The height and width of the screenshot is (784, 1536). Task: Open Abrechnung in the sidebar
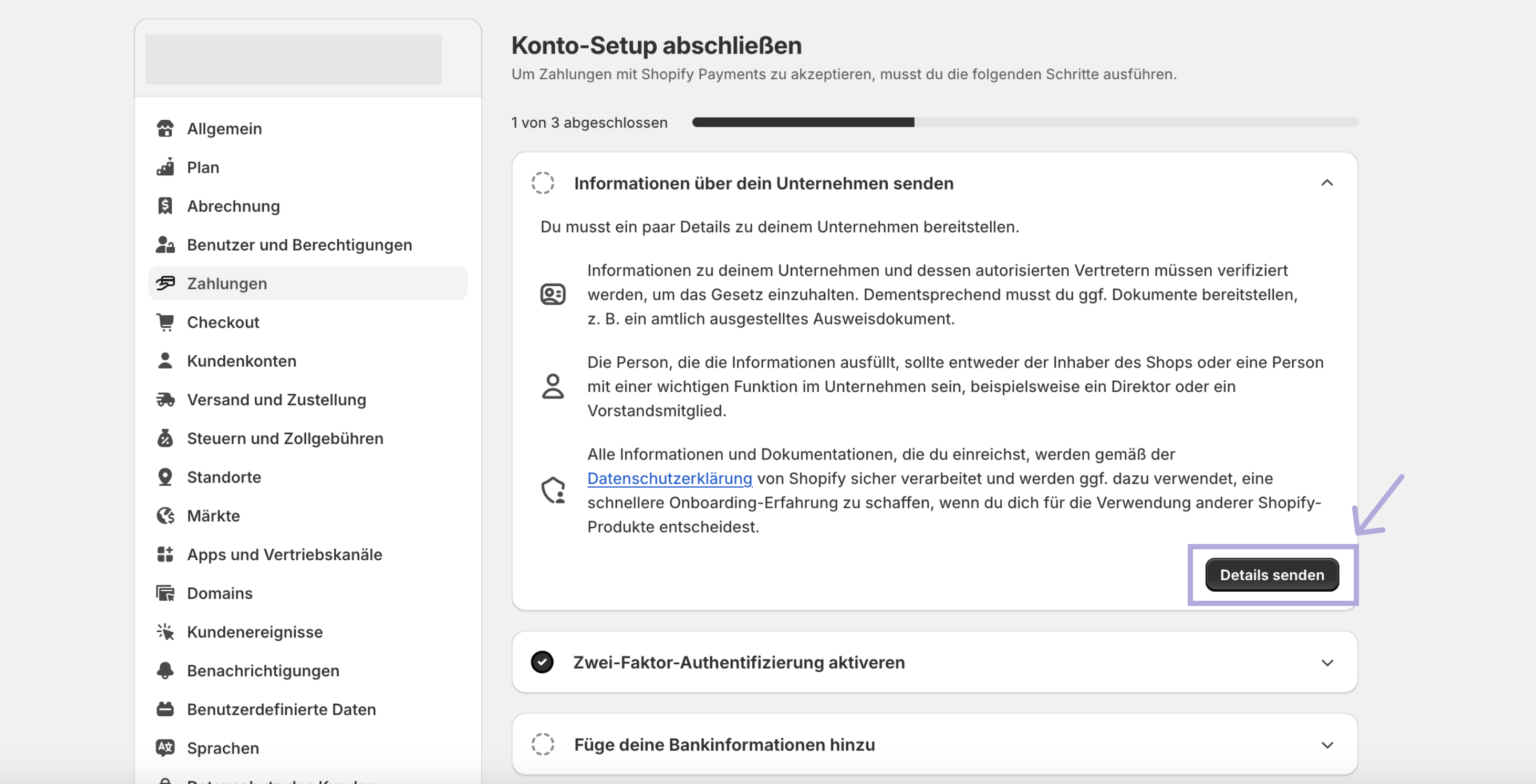(x=308, y=206)
